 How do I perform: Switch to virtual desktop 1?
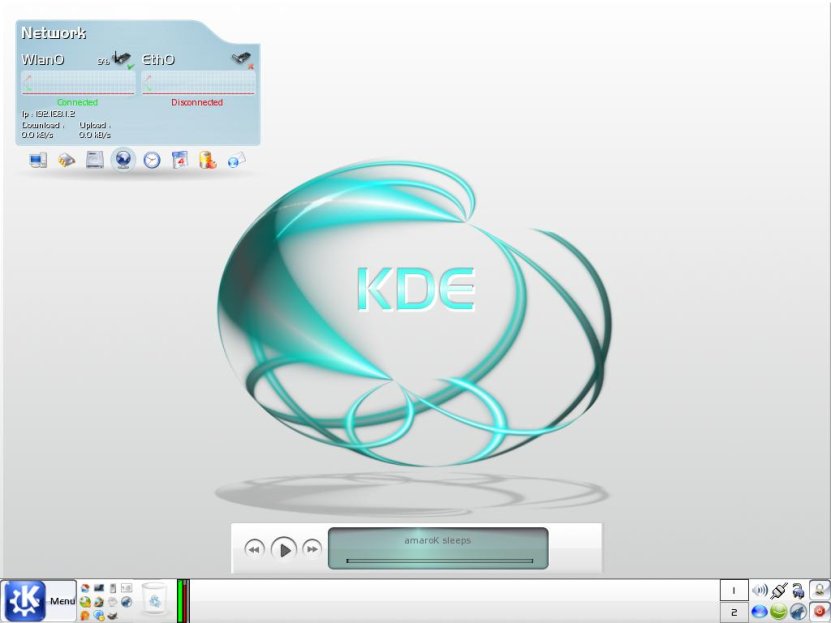[x=734, y=590]
